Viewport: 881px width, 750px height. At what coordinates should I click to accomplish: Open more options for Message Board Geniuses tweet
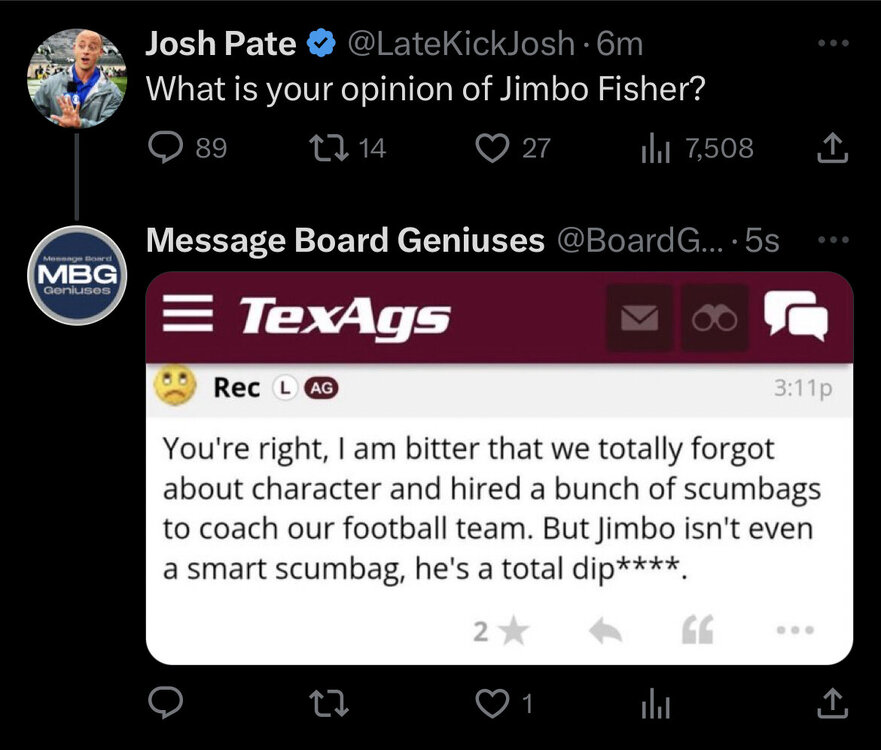point(832,240)
